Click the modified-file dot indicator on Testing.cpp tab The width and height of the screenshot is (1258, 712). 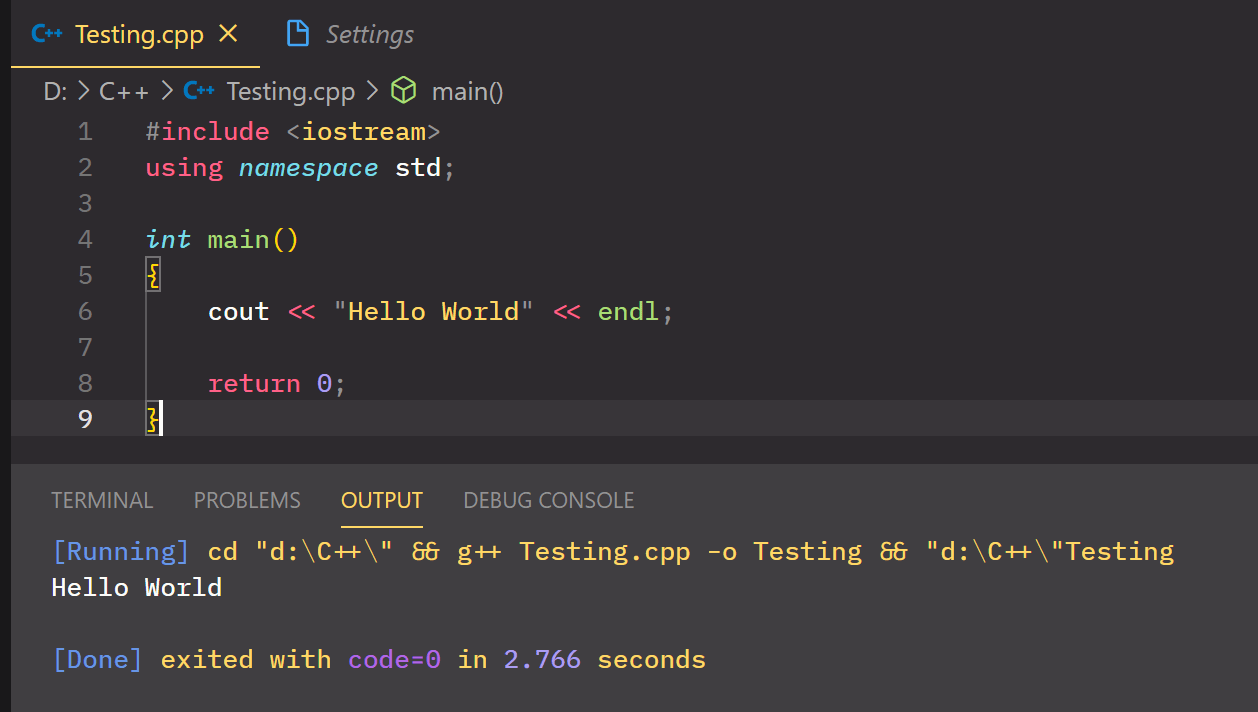(x=228, y=32)
